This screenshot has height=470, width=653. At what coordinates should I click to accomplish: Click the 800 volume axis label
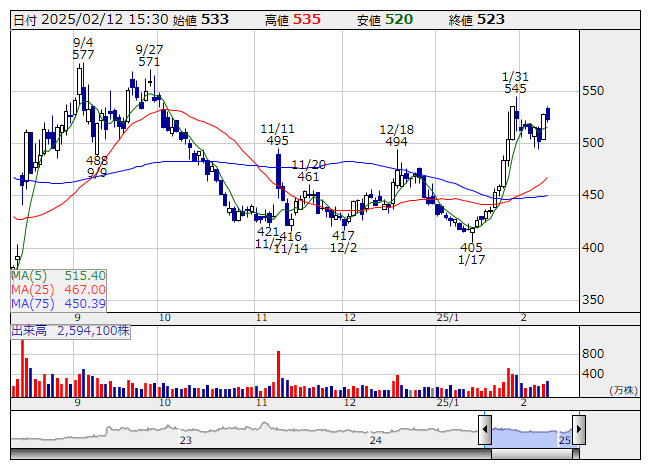(x=593, y=354)
